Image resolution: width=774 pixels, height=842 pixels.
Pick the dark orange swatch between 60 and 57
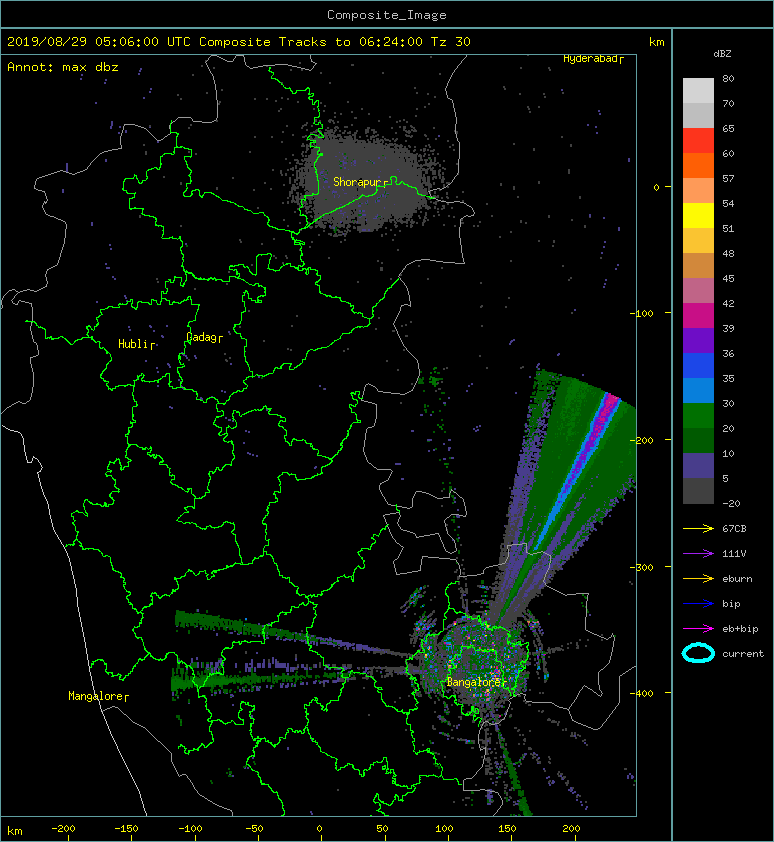coord(698,165)
